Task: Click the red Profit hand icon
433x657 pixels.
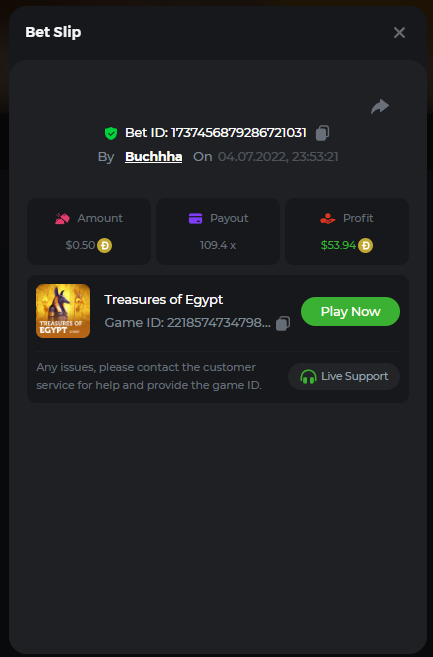Action: (327, 218)
